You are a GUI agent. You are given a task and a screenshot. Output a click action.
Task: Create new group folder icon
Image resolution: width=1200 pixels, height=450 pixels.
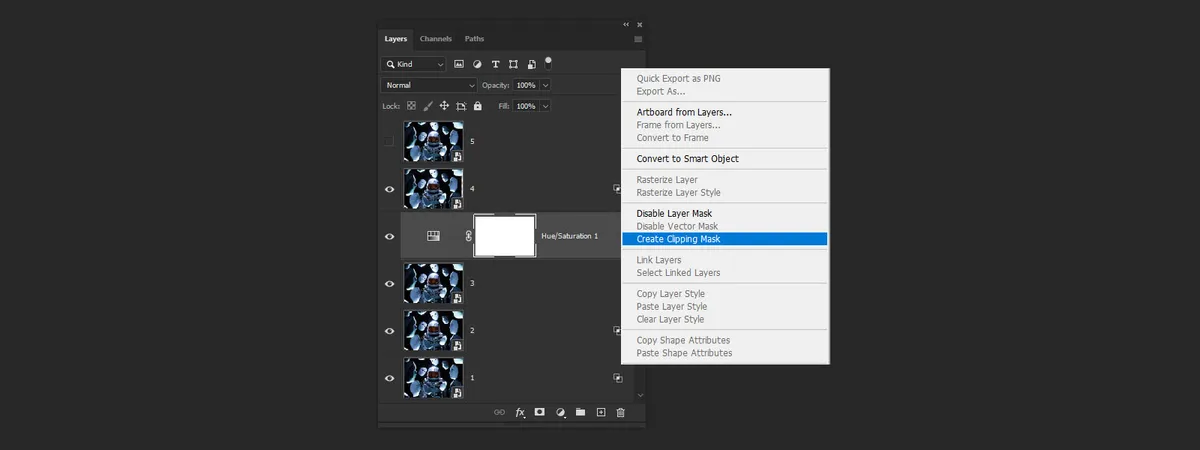[x=580, y=412]
